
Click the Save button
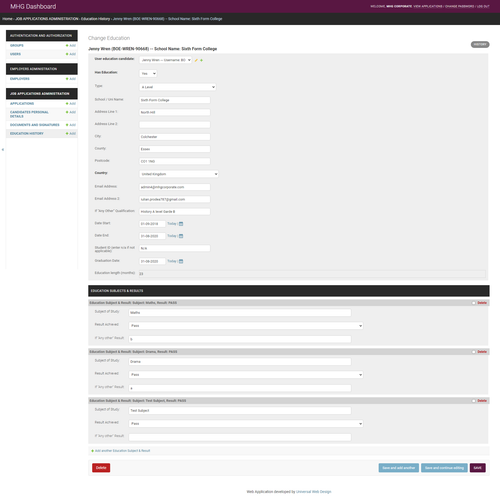click(478, 468)
